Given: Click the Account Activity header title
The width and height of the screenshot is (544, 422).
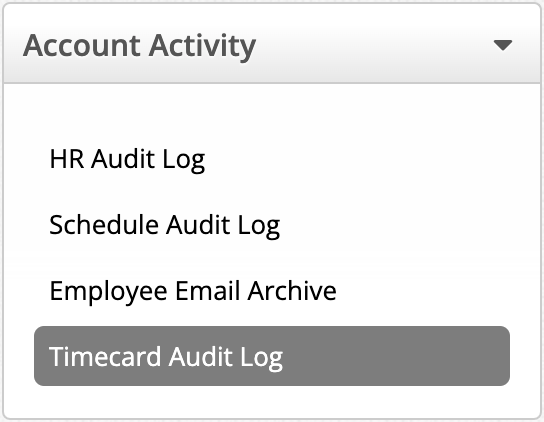Looking at the screenshot, I should 139,47.
